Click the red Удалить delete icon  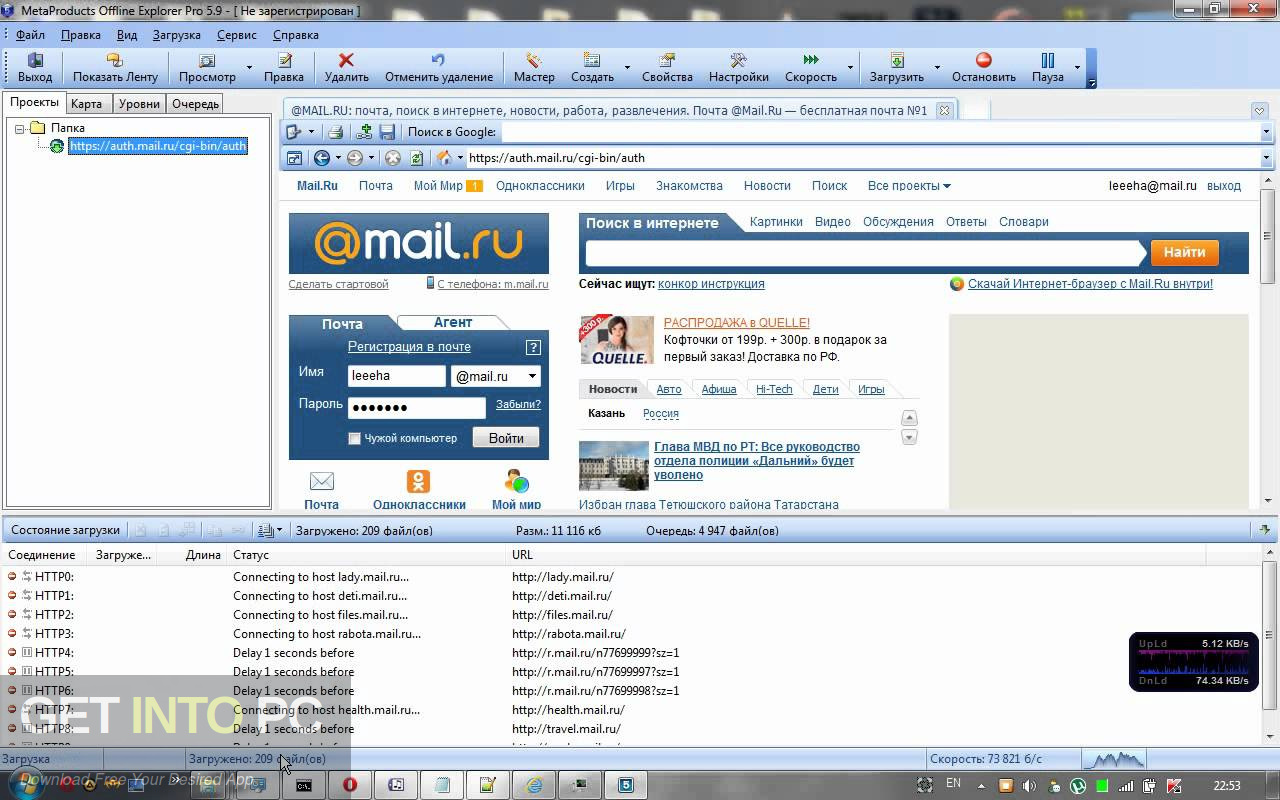coord(346,68)
